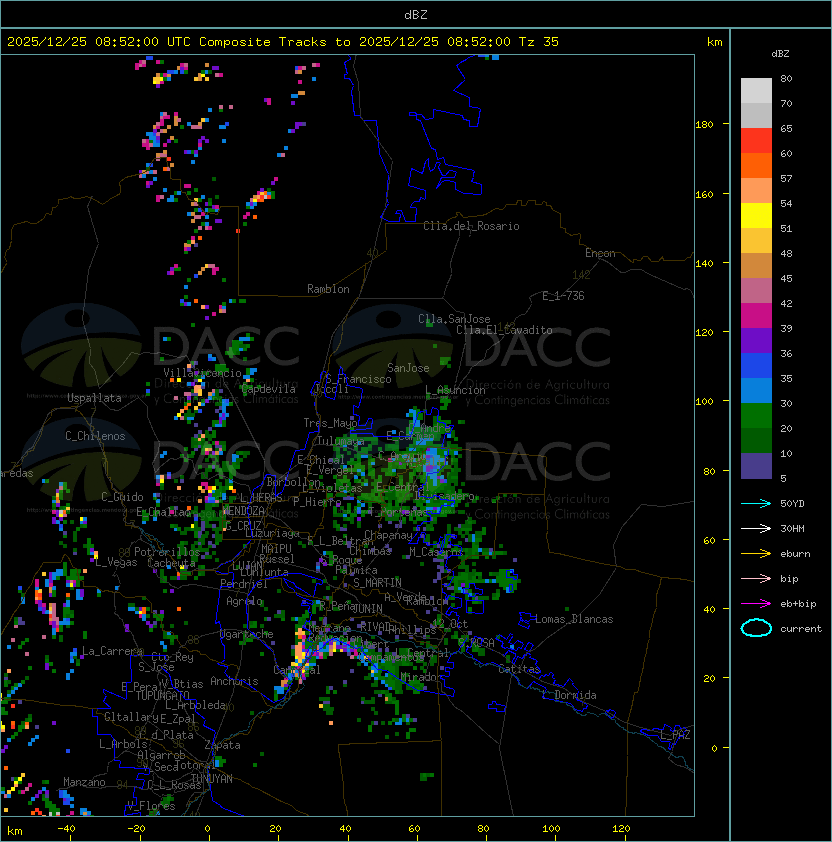Click the C_Chilenos label
832x842 pixels.
tap(95, 436)
